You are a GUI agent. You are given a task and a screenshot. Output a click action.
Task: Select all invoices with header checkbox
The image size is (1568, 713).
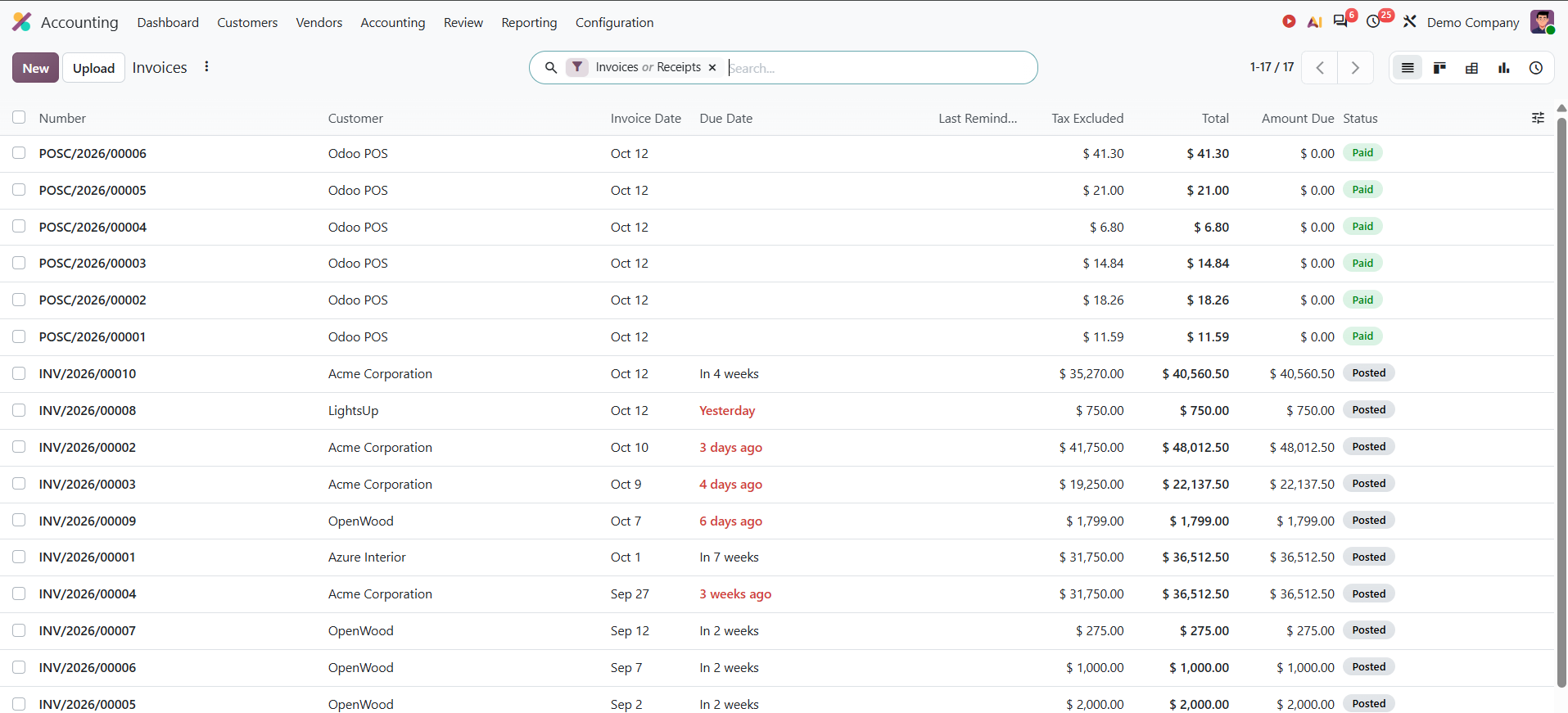19,117
